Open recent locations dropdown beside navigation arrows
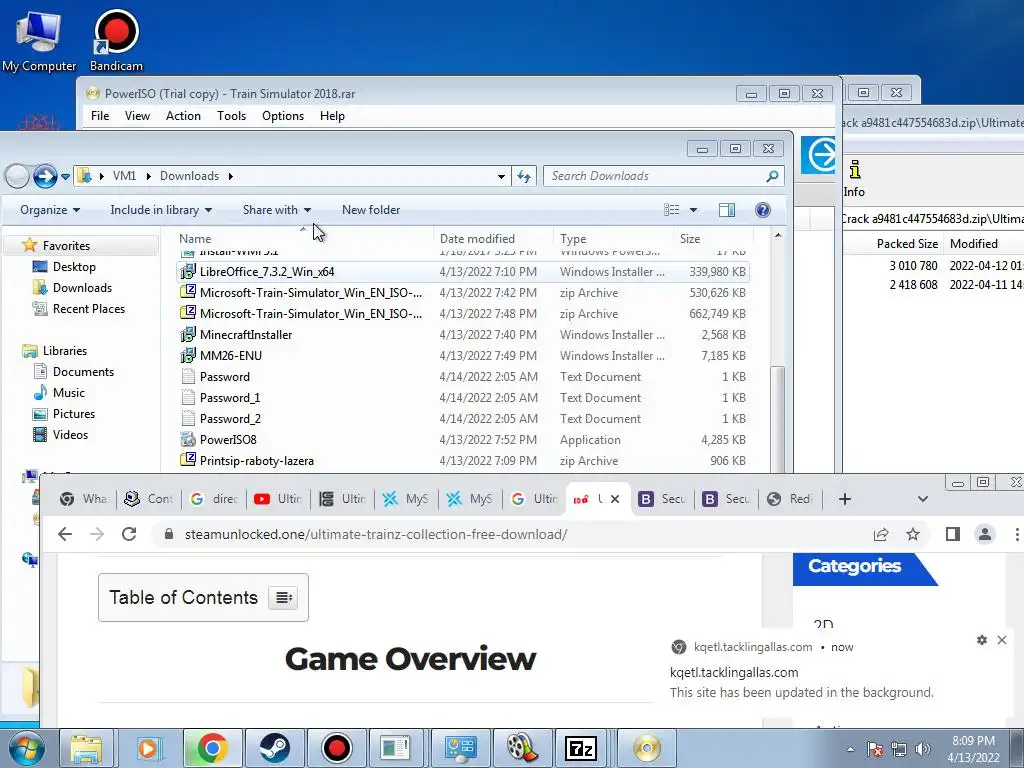1024x768 pixels. coord(65,176)
